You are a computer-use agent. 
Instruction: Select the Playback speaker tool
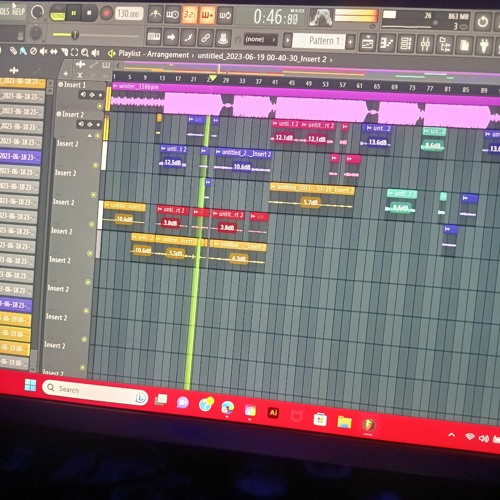coord(96,53)
